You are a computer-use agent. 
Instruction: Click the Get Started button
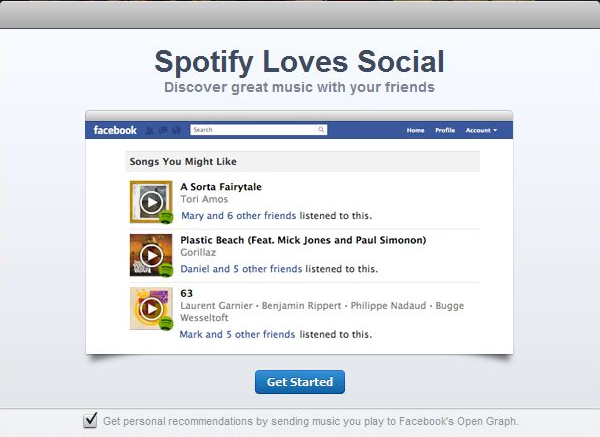[300, 382]
